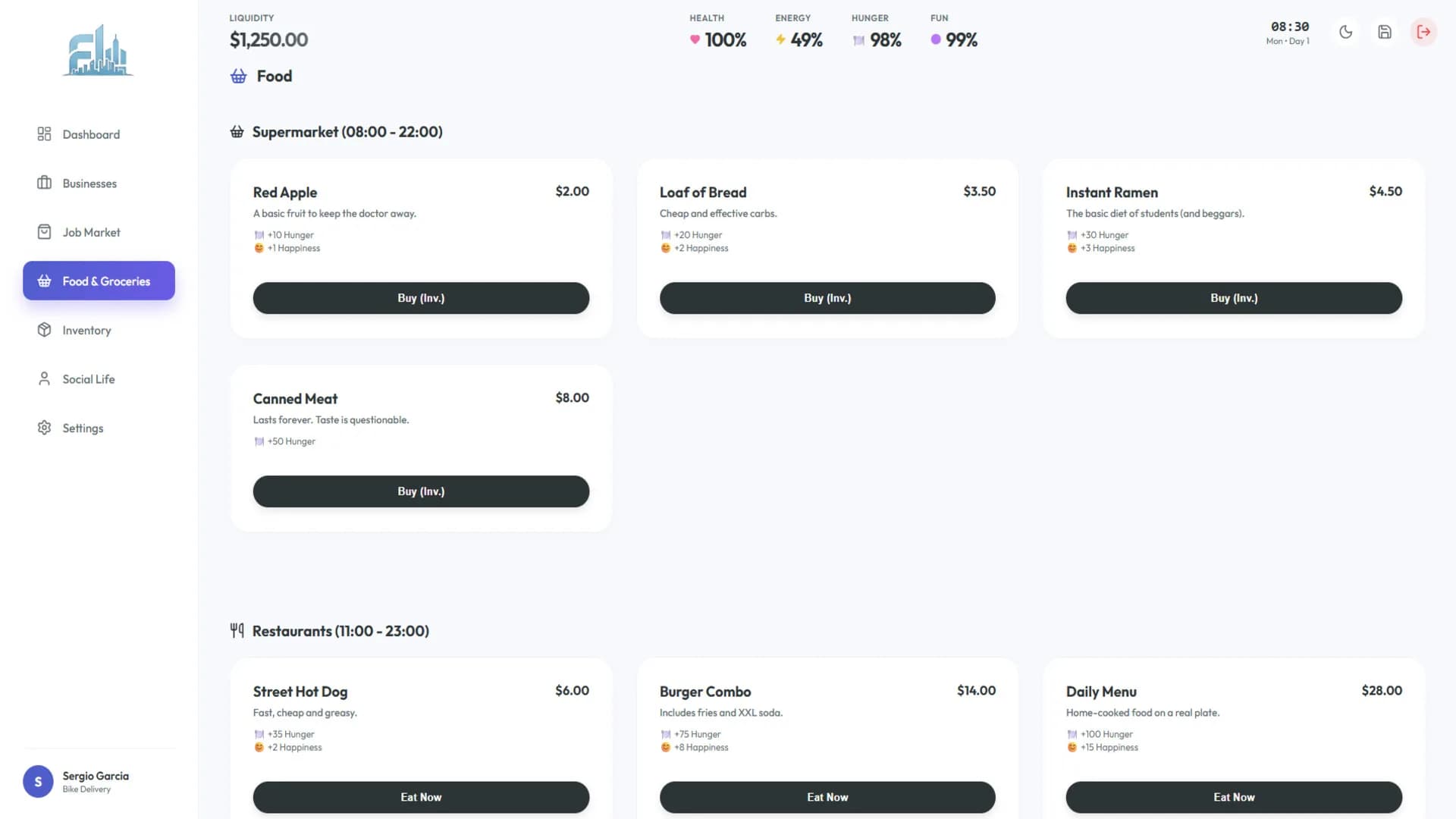Image resolution: width=1456 pixels, height=819 pixels.
Task: Eat the Burger Combo now
Action: [x=827, y=797]
